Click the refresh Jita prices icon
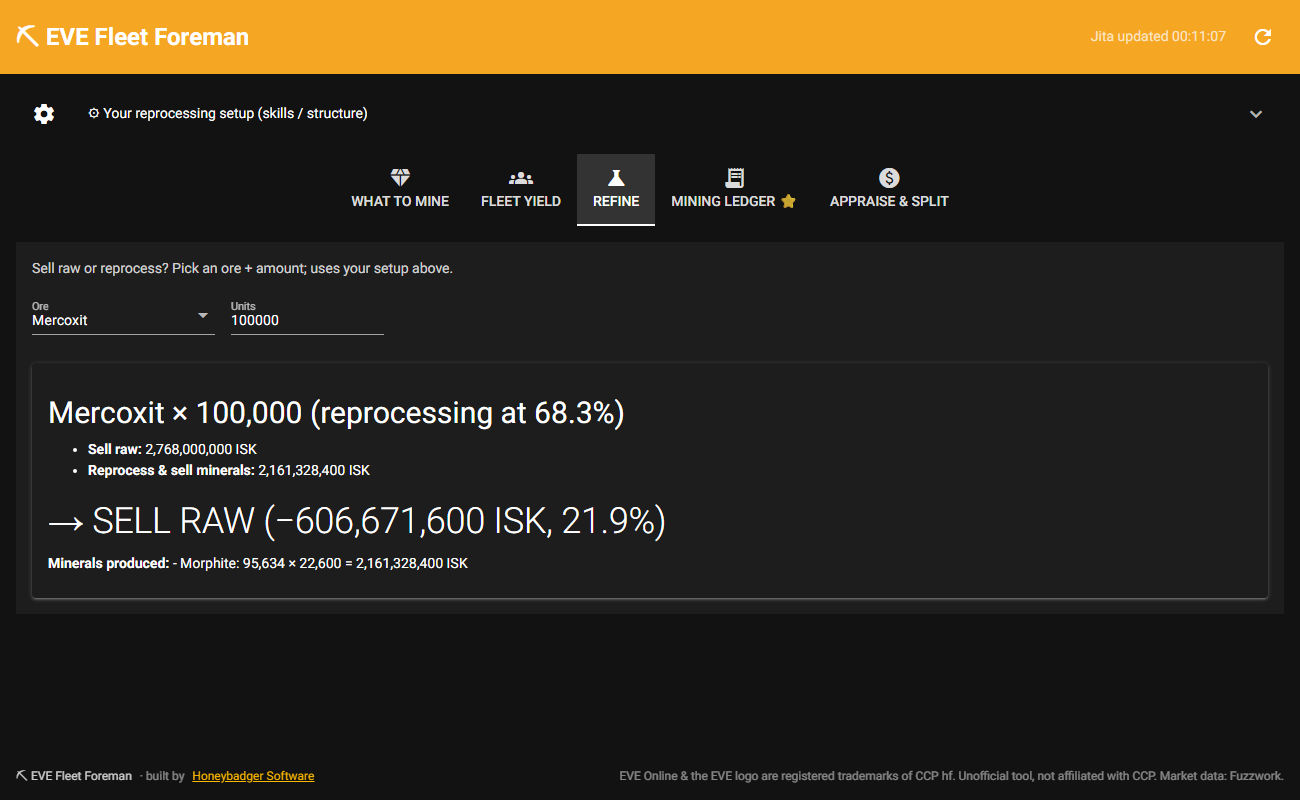Viewport: 1300px width, 800px height. pos(1263,37)
